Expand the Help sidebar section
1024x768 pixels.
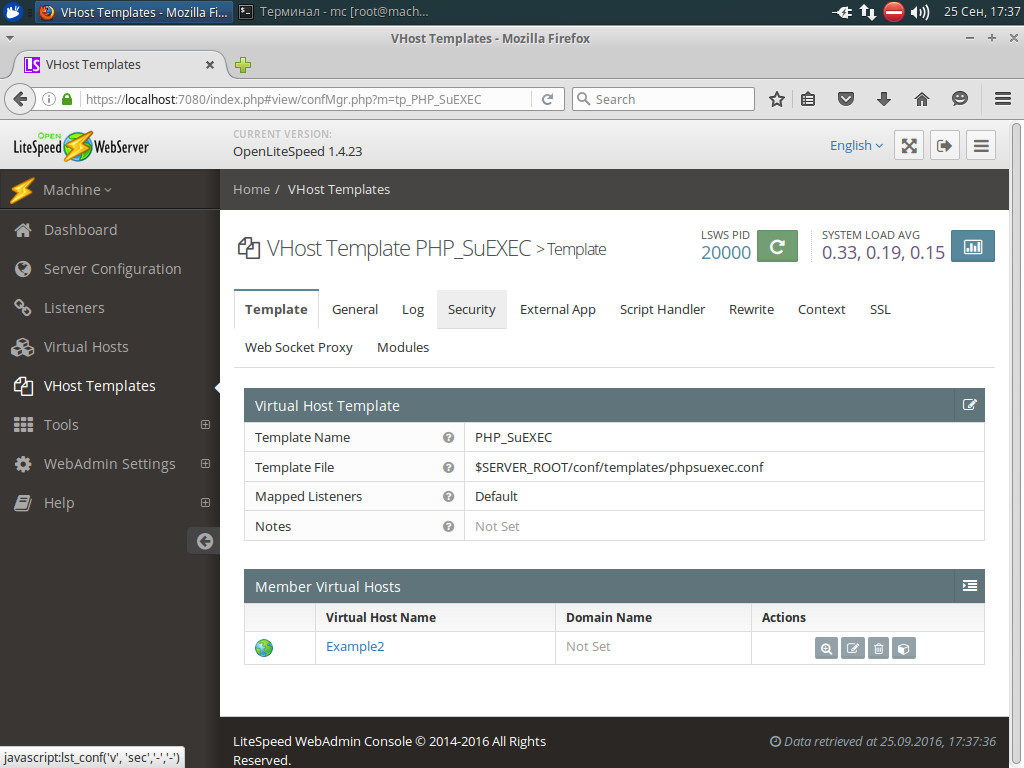click(x=205, y=503)
